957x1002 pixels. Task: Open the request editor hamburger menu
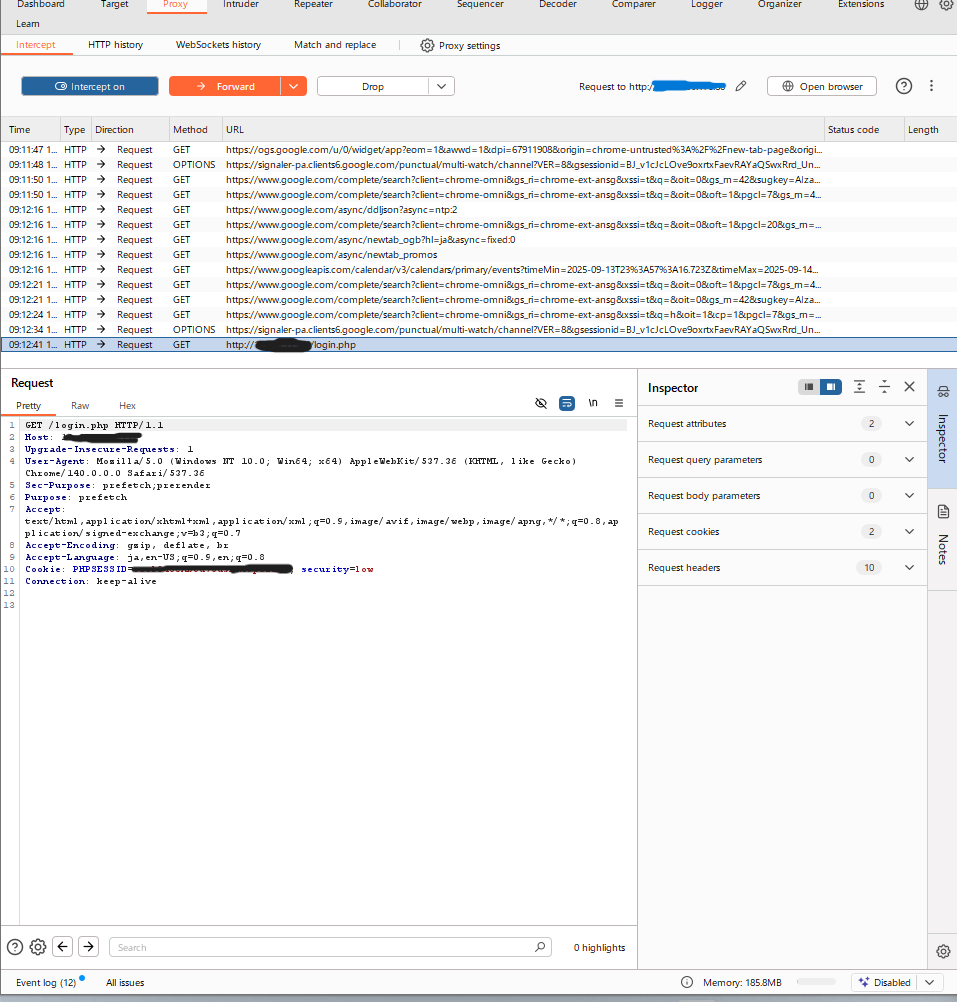(x=618, y=403)
